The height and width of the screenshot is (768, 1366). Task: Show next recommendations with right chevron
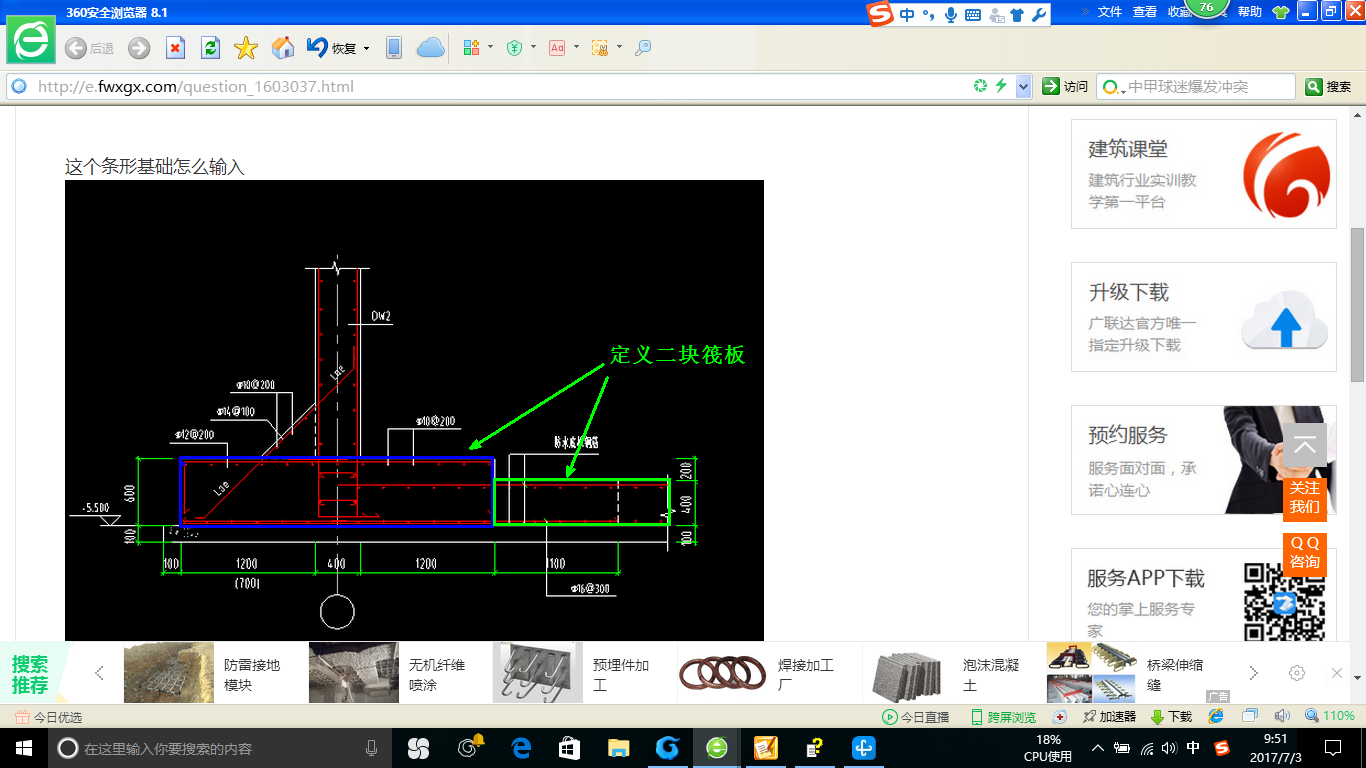pyautogui.click(x=1254, y=673)
